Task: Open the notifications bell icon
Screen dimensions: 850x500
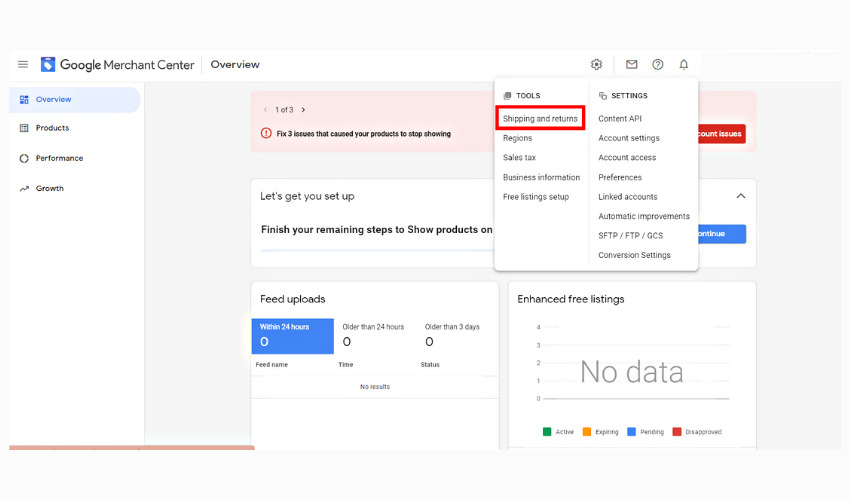Action: [x=684, y=65]
